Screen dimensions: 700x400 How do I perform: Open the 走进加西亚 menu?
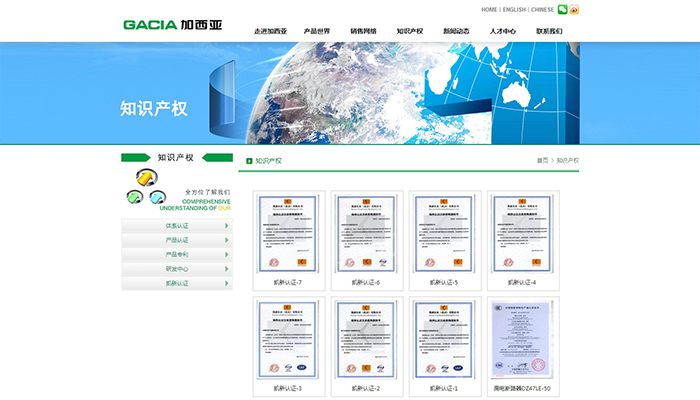tap(271, 31)
